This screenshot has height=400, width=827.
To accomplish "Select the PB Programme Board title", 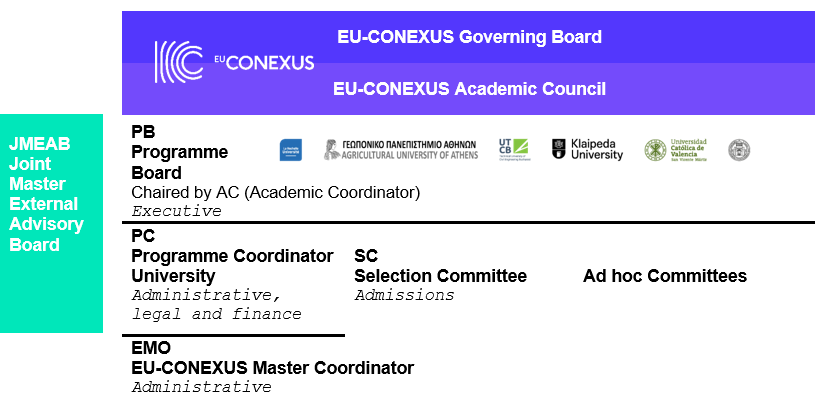I will [179, 152].
